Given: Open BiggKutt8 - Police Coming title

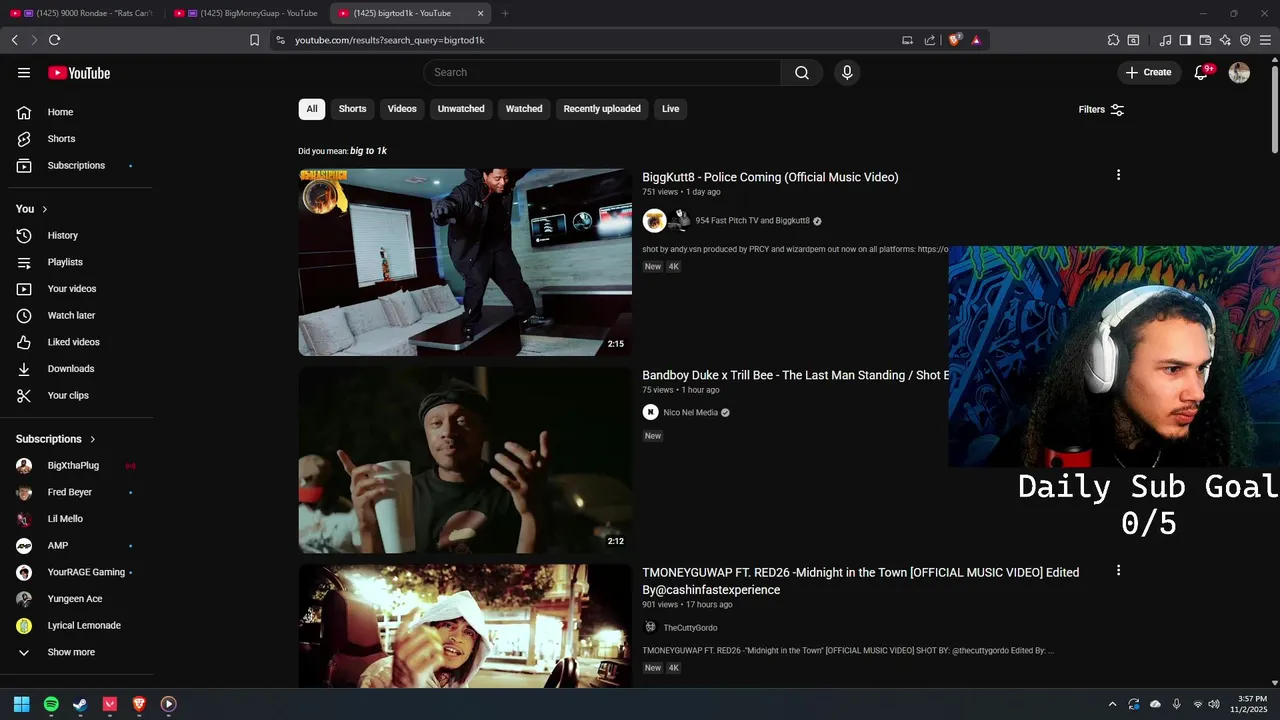Looking at the screenshot, I should tap(770, 177).
